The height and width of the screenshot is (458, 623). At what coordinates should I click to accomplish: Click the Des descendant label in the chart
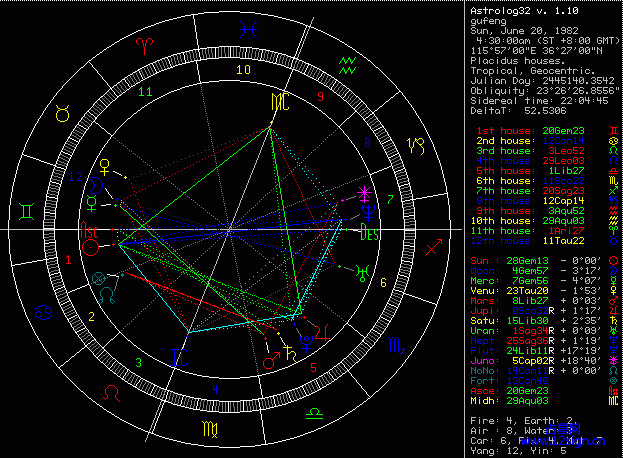pyautogui.click(x=369, y=236)
